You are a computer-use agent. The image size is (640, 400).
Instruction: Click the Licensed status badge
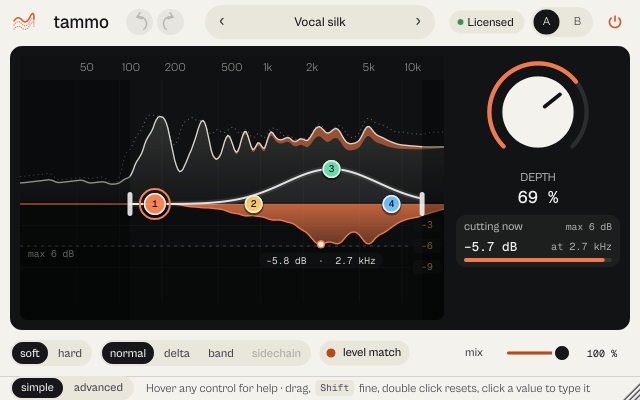point(487,22)
